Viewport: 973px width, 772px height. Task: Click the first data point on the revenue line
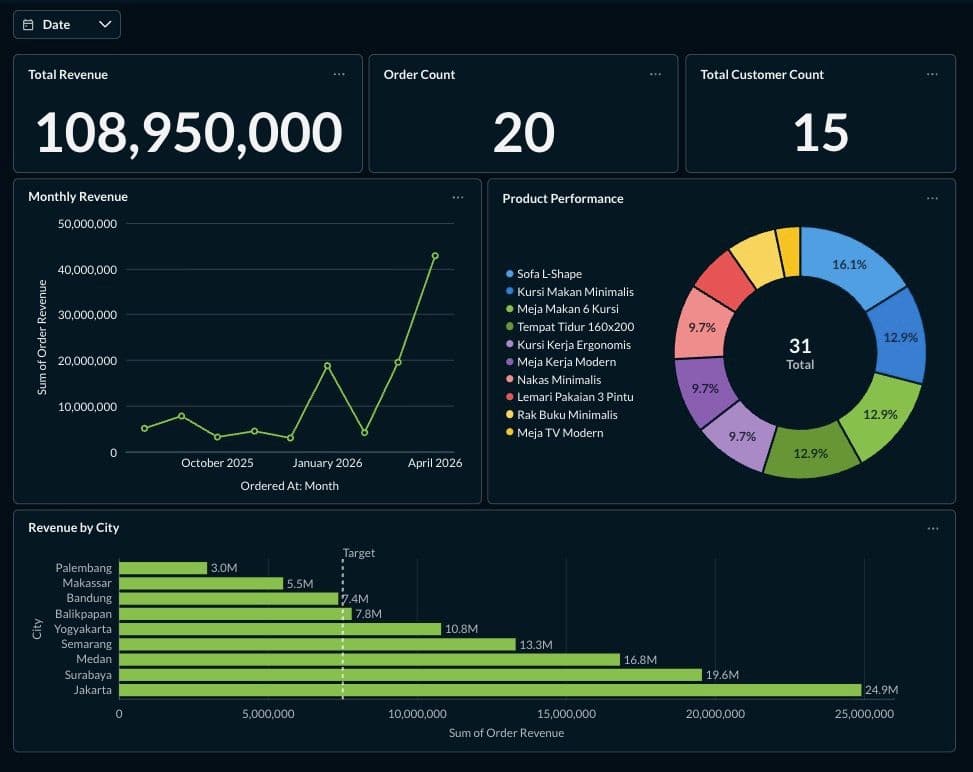tap(145, 428)
